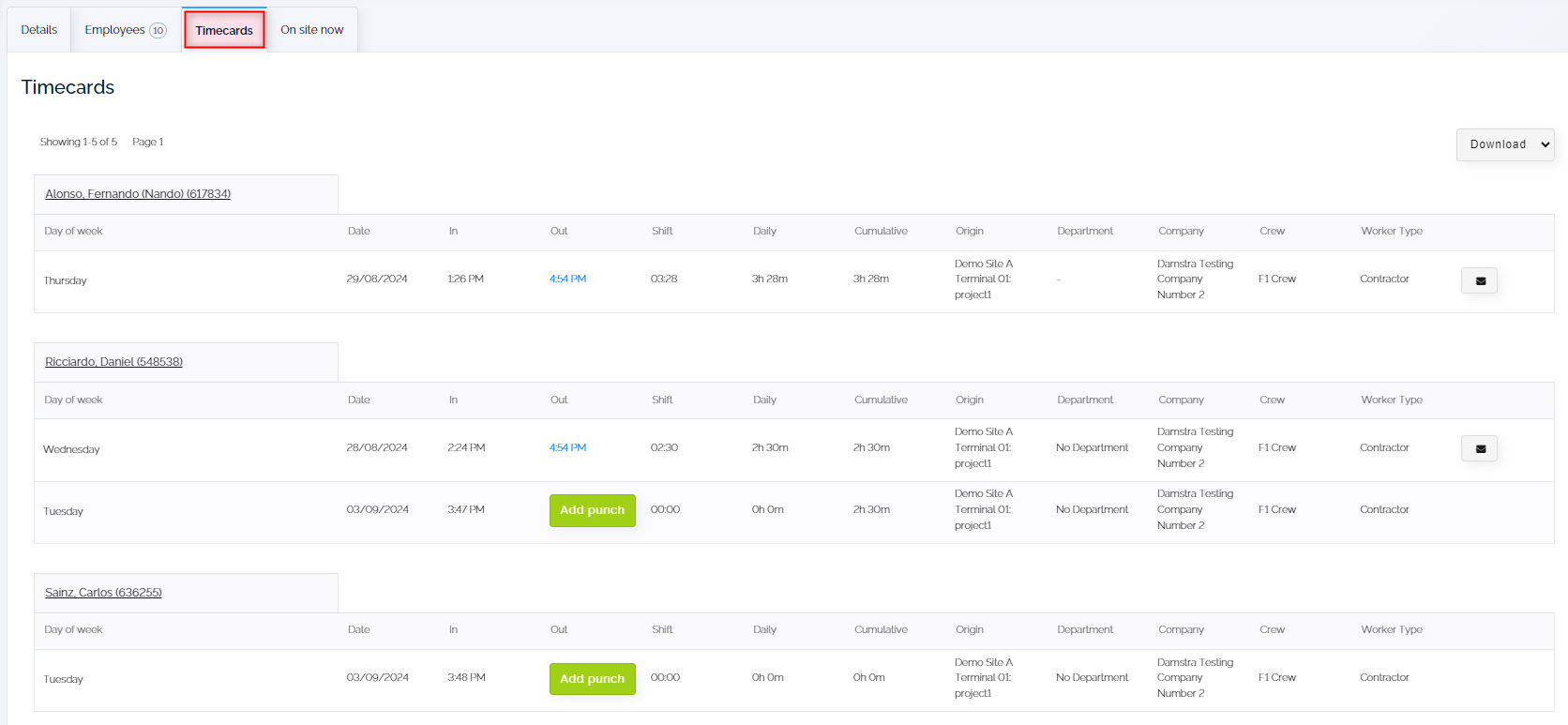Click the 03:28 shift value
The height and width of the screenshot is (725, 1568).
tap(664, 279)
